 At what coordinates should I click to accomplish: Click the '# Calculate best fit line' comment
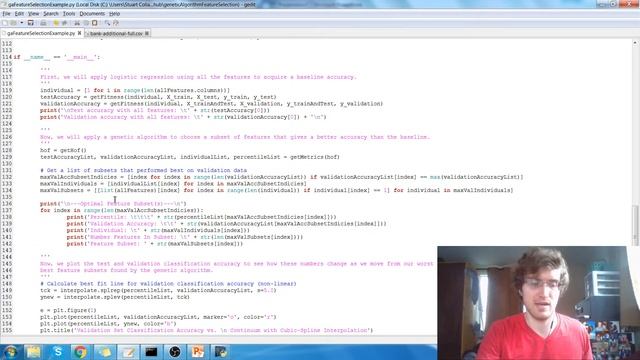pos(168,284)
